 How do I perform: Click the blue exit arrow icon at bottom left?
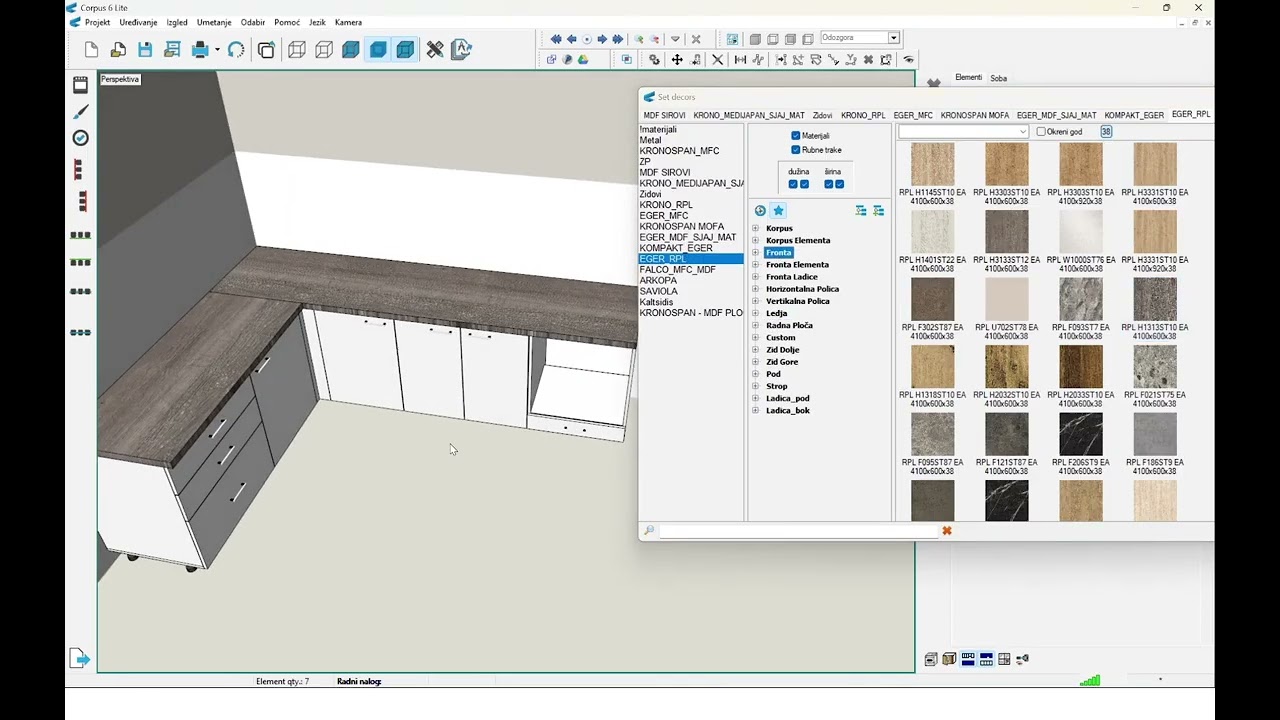[80, 658]
